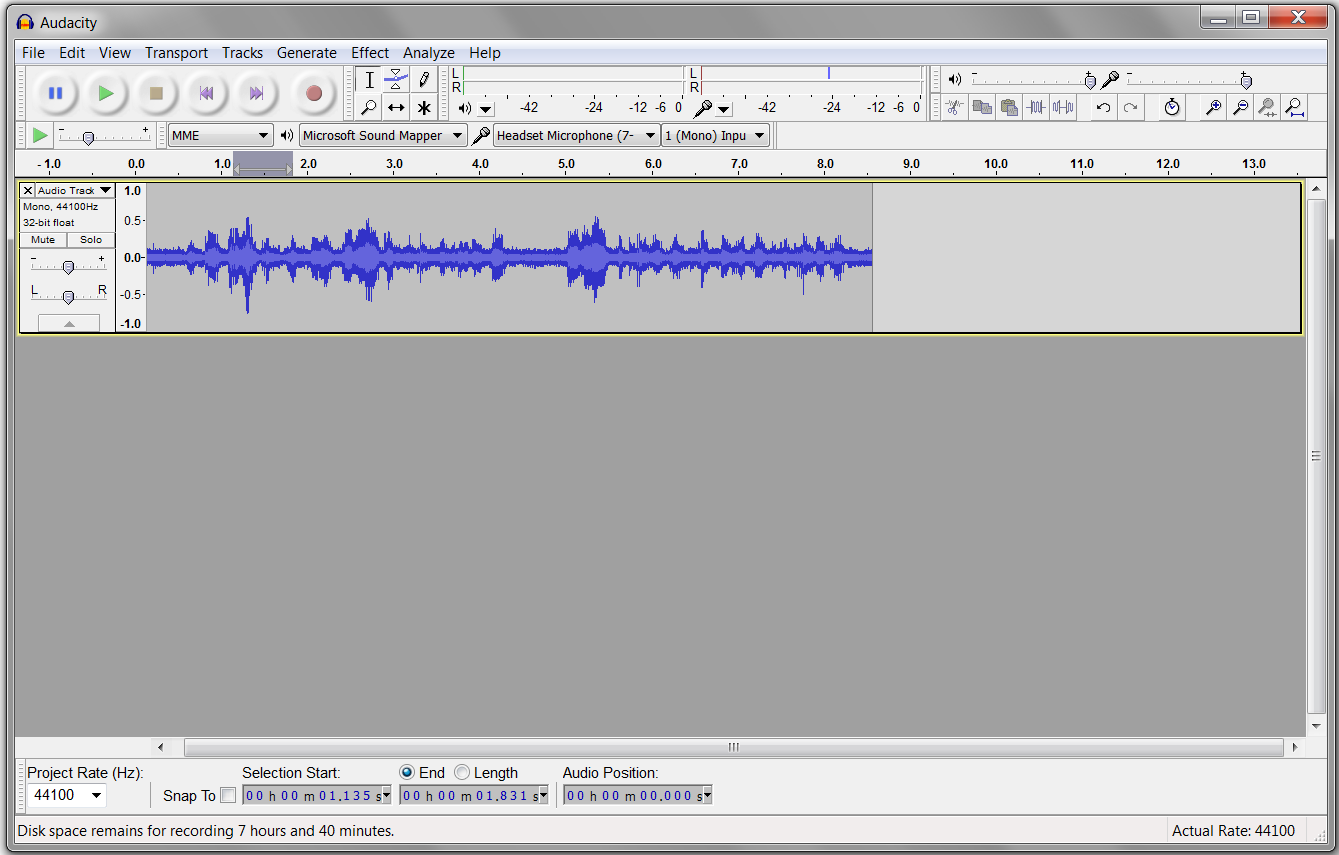Open the input meter options dropdown arrow

[x=723, y=109]
